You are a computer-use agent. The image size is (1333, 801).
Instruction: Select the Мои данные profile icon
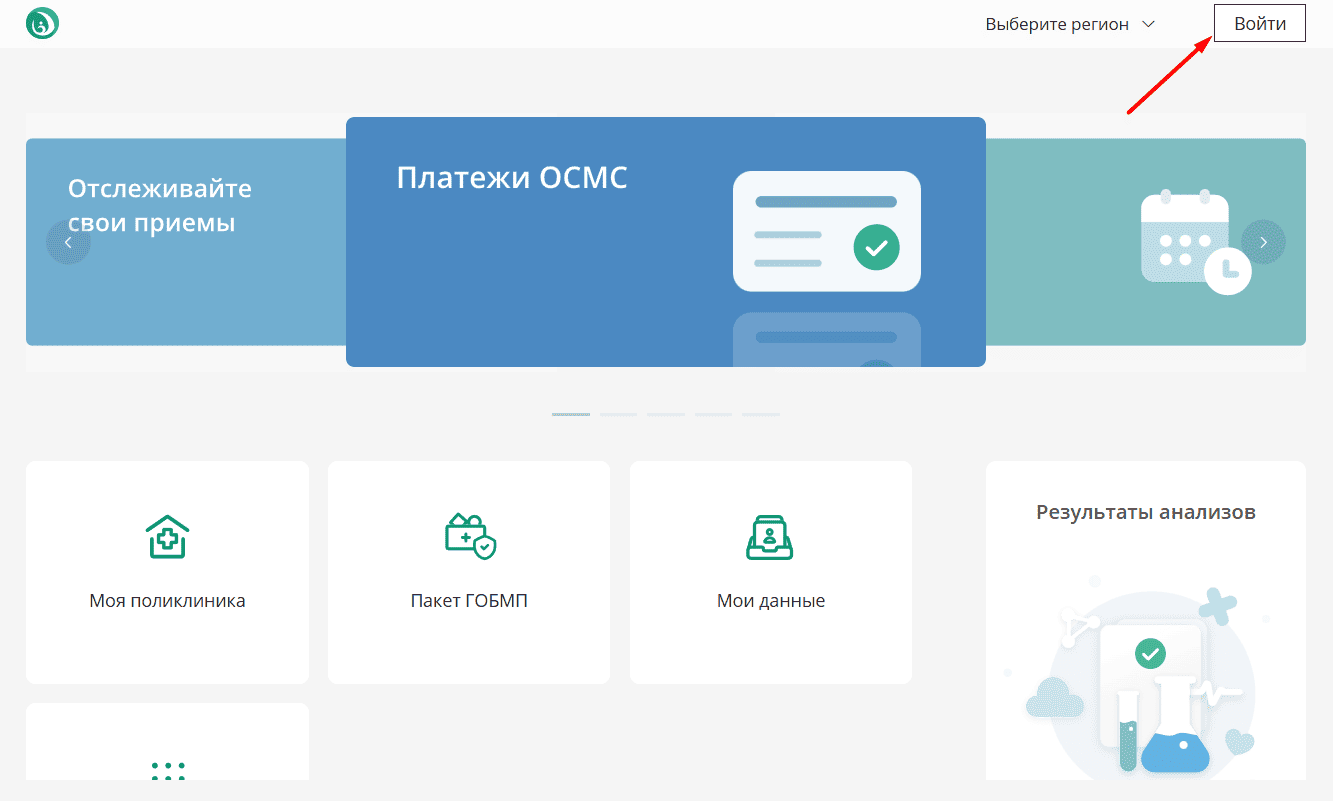click(770, 537)
